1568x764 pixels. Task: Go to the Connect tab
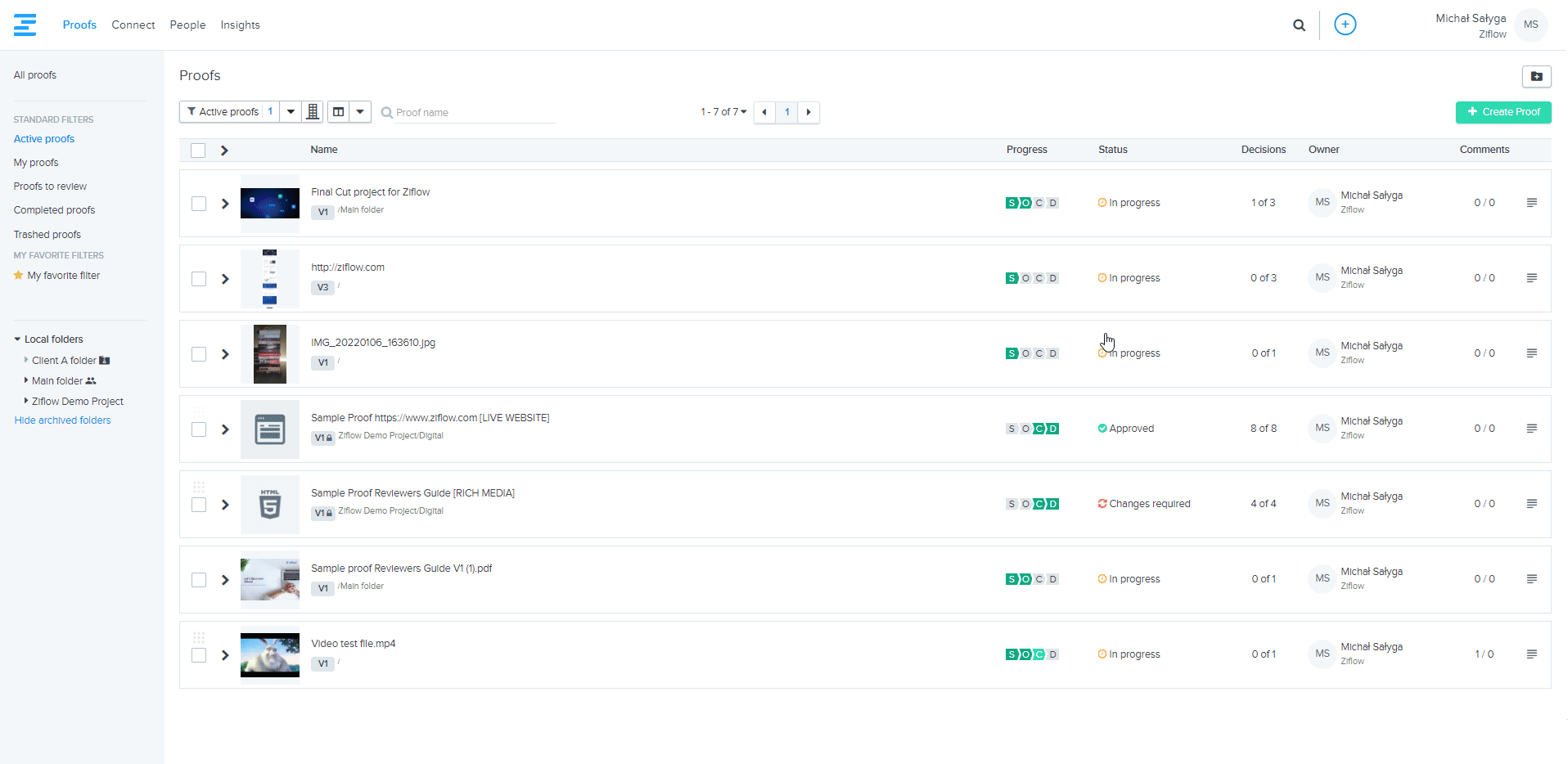coord(133,25)
